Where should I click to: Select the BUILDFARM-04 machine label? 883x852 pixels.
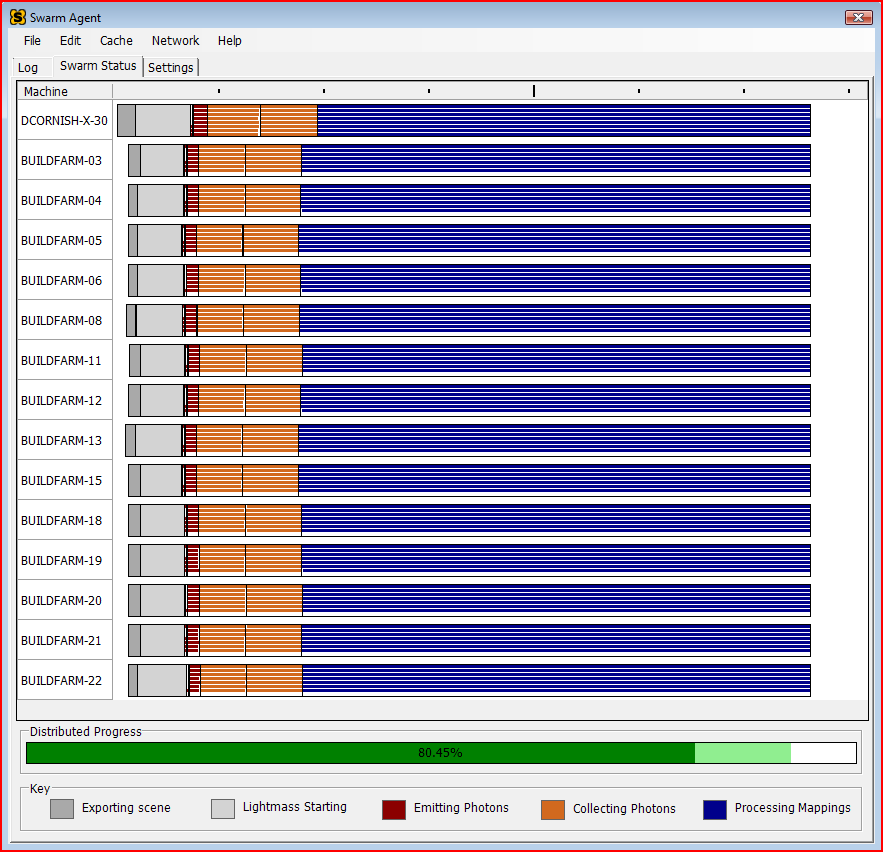(61, 200)
